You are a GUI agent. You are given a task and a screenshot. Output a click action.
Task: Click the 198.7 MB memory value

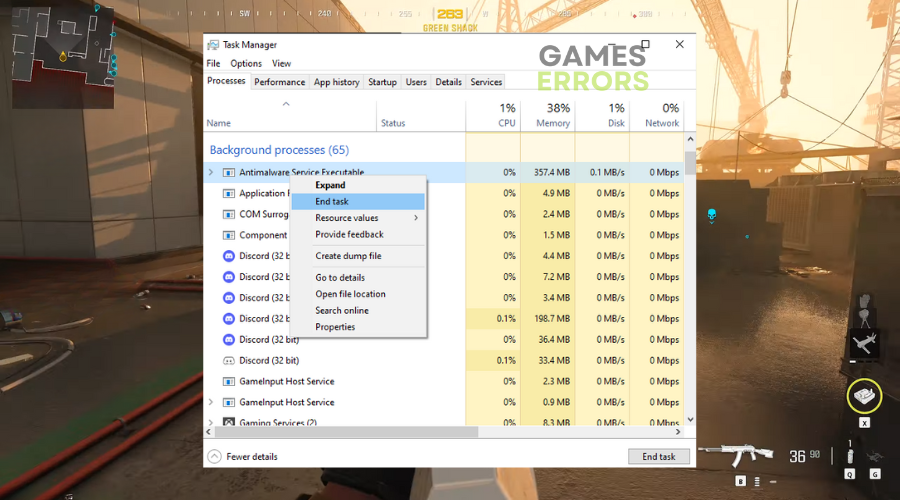(552, 319)
